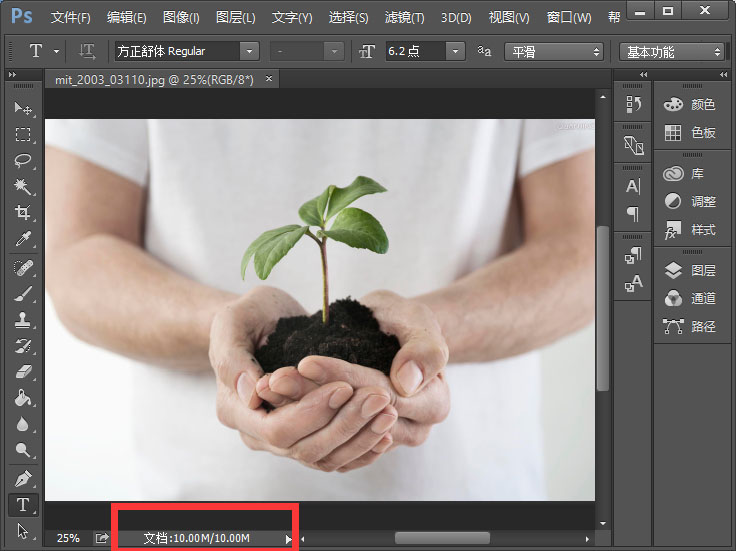Select the Paint Bucket tool
The image size is (736, 551).
coord(23,398)
